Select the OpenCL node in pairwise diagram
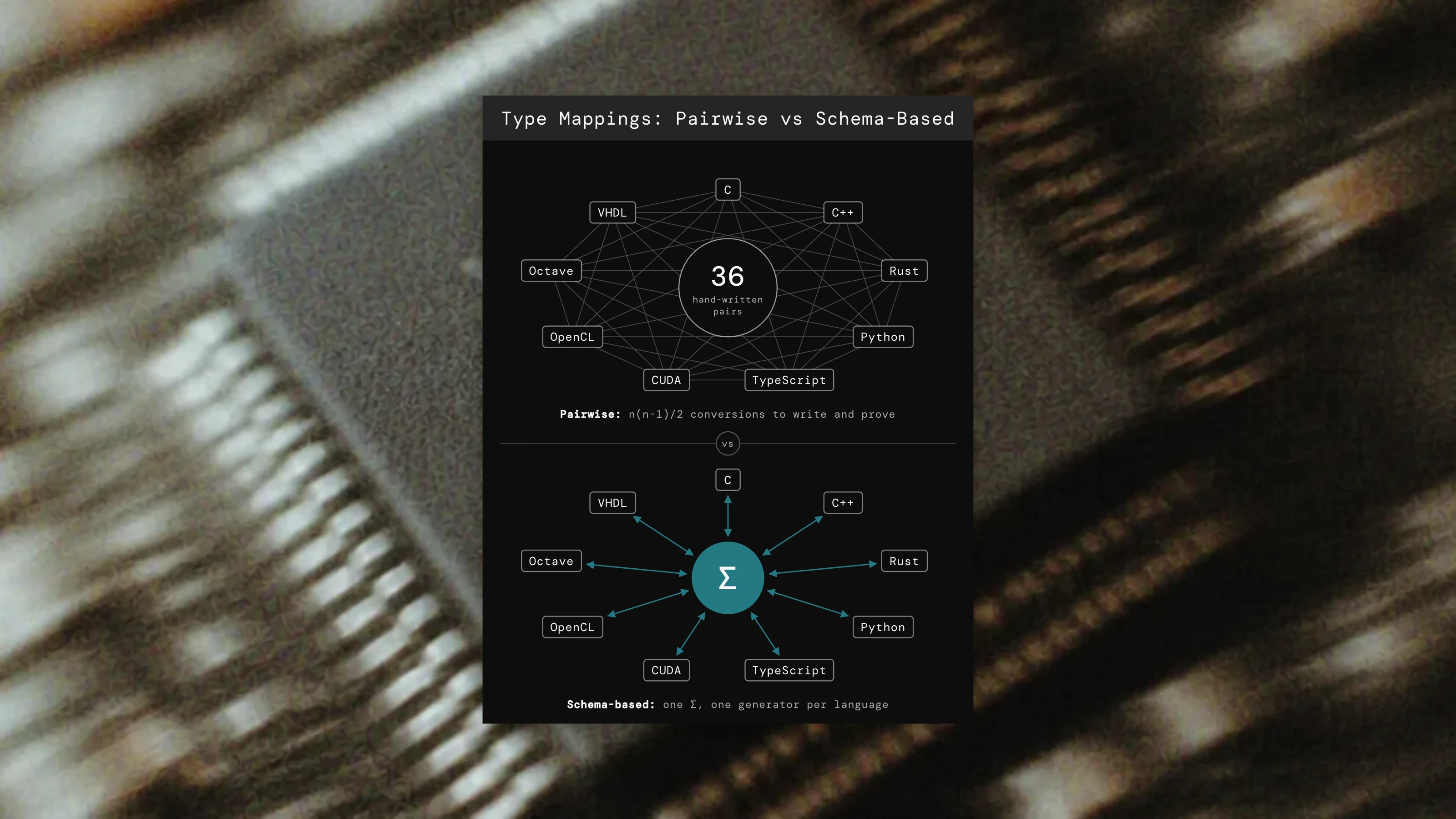1456x819 pixels. (x=572, y=337)
